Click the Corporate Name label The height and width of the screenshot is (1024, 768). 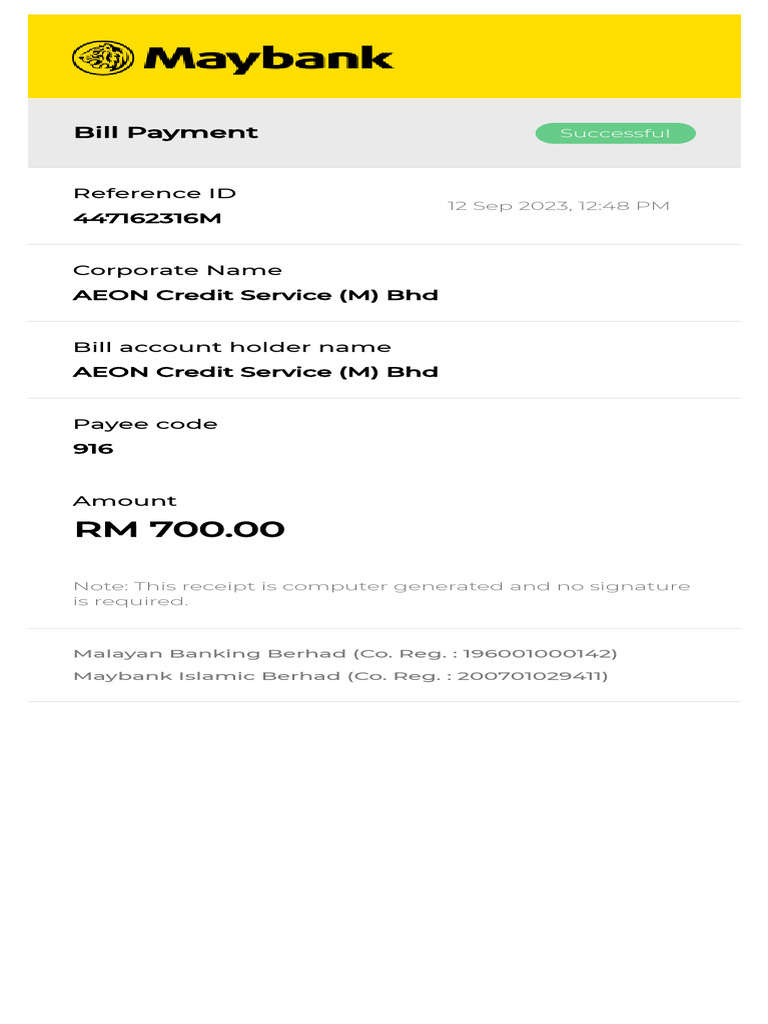[x=177, y=270]
